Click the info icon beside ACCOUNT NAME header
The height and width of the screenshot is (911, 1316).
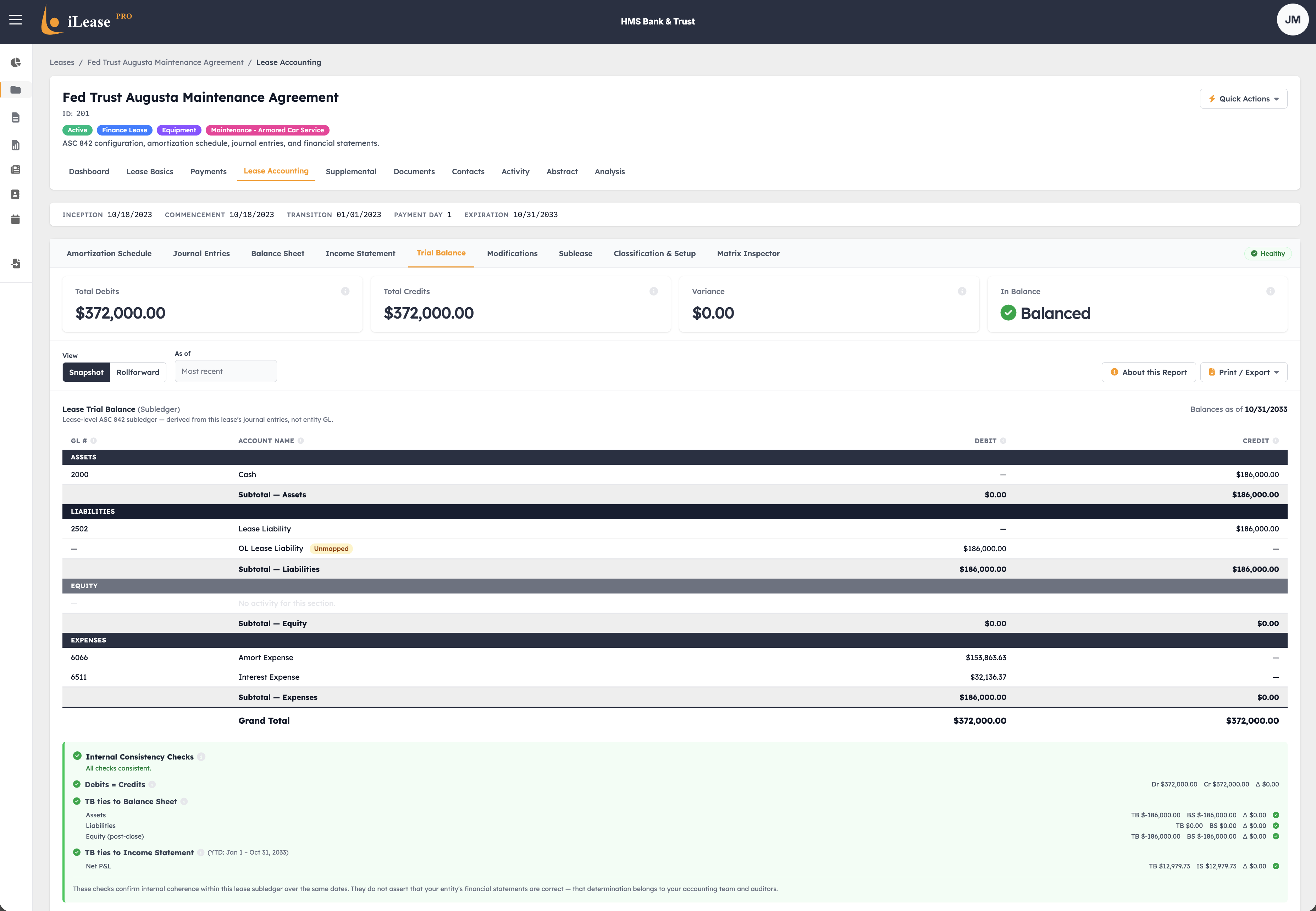click(x=301, y=441)
